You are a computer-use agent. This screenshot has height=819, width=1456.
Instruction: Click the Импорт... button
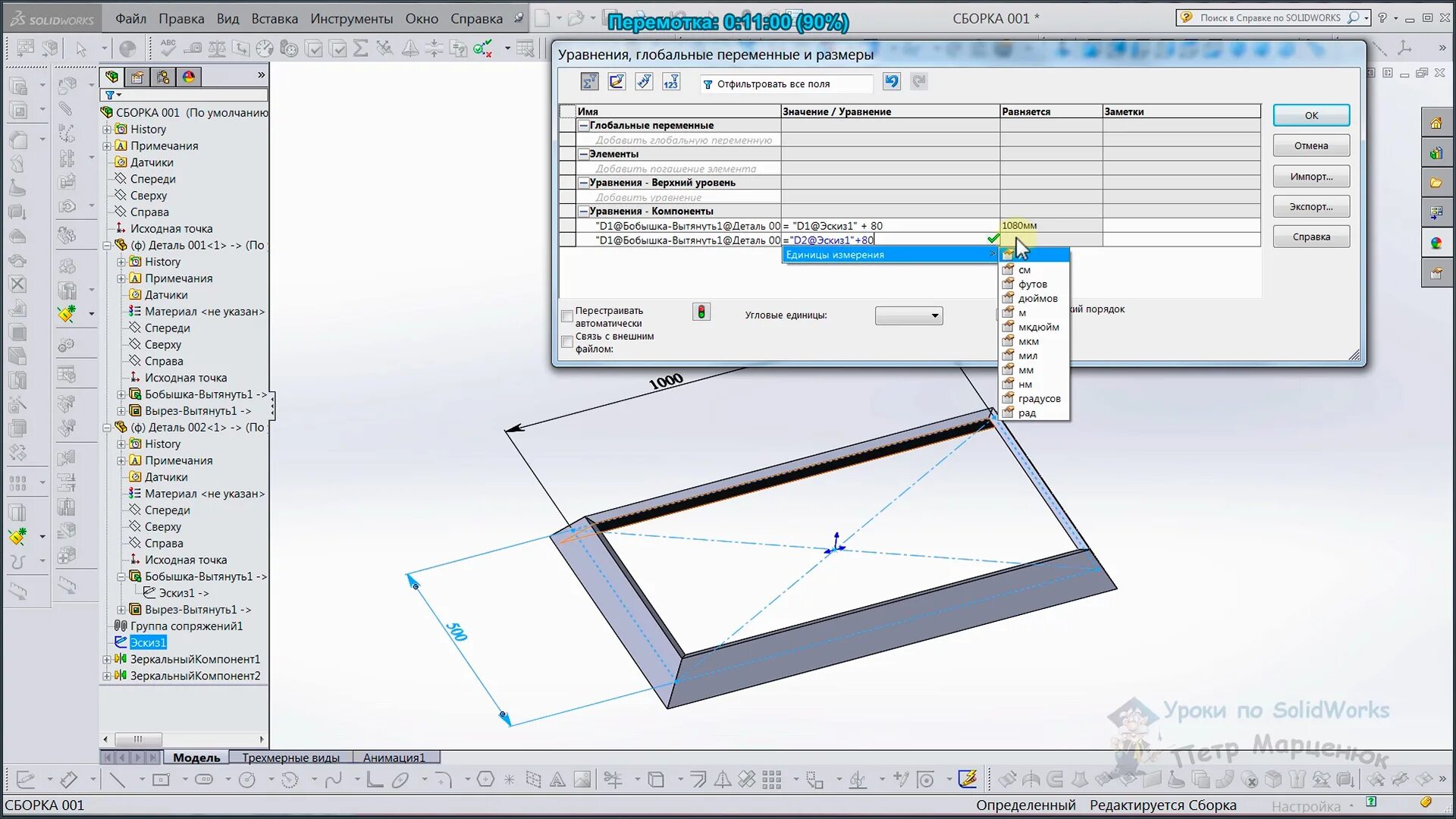1311,177
